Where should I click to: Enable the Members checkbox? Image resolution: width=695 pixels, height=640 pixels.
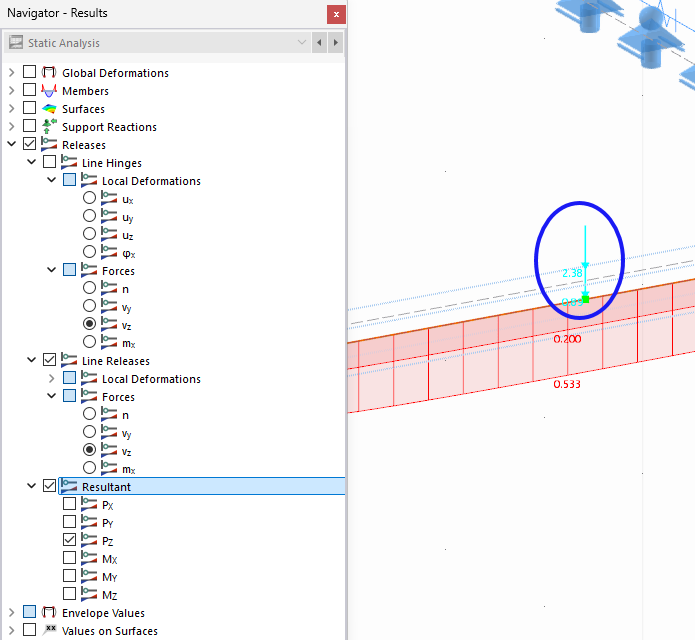click(30, 90)
